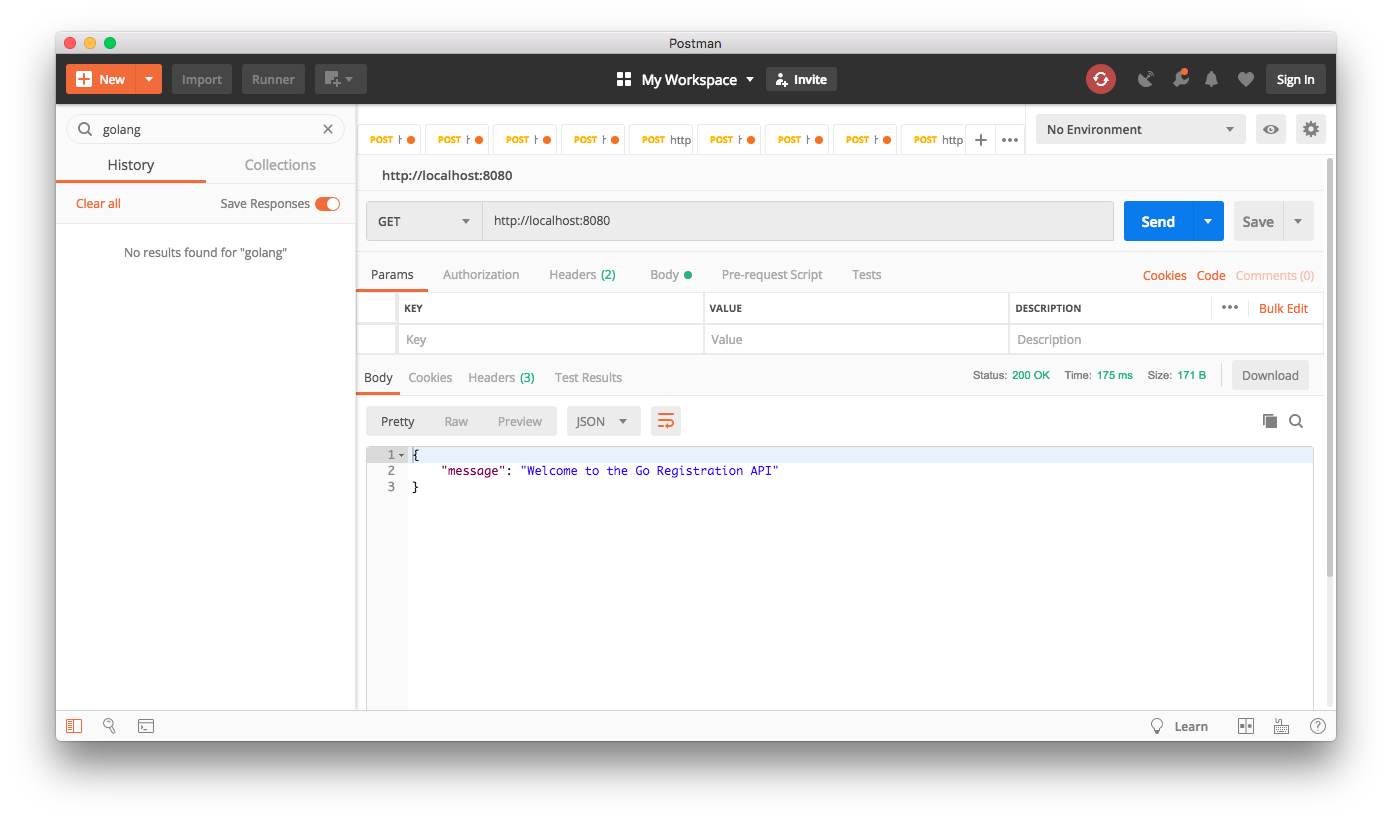Open the notifications bell icon
The width and height of the screenshot is (1392, 821).
1211,78
